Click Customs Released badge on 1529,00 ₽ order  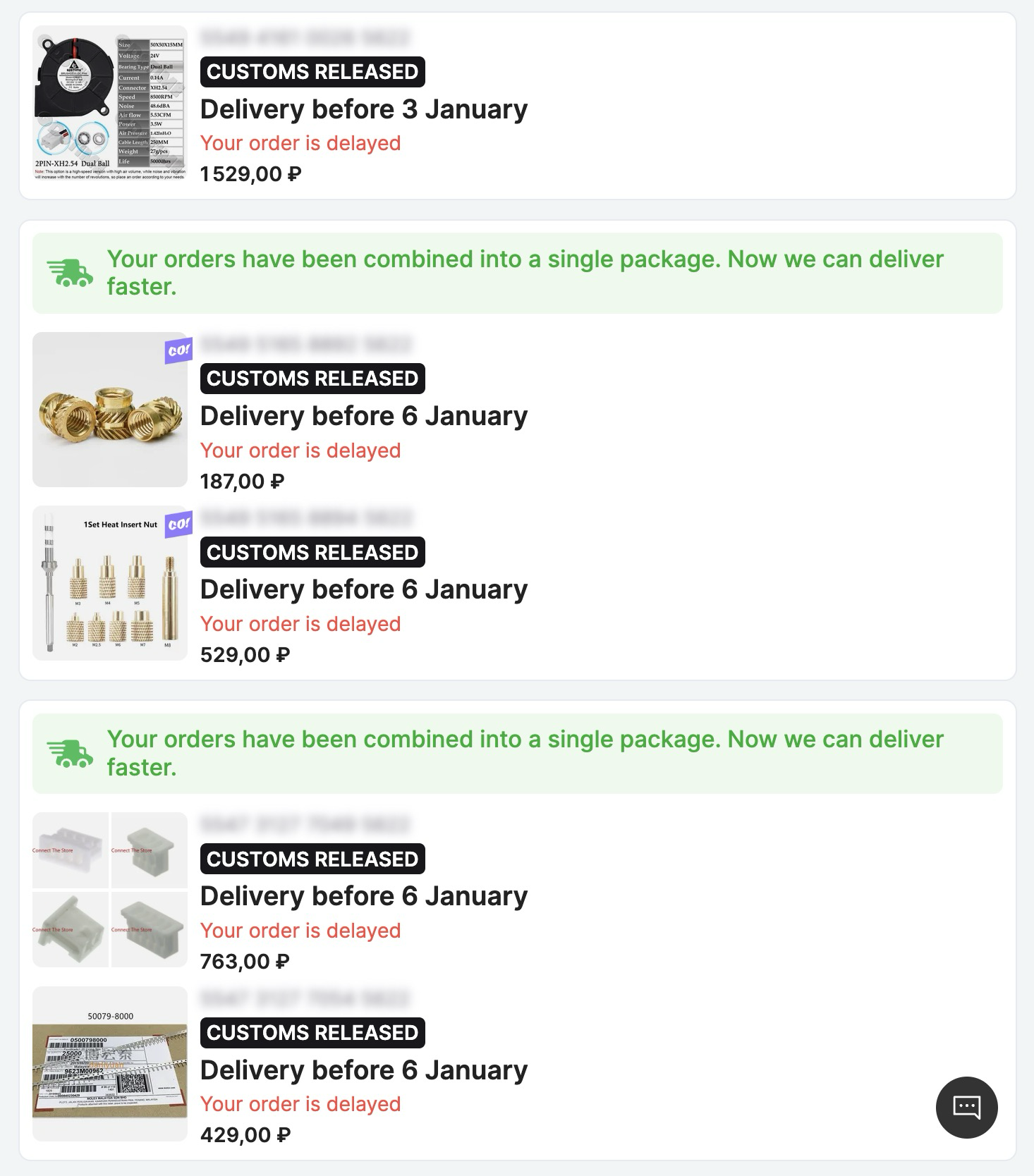pos(312,72)
